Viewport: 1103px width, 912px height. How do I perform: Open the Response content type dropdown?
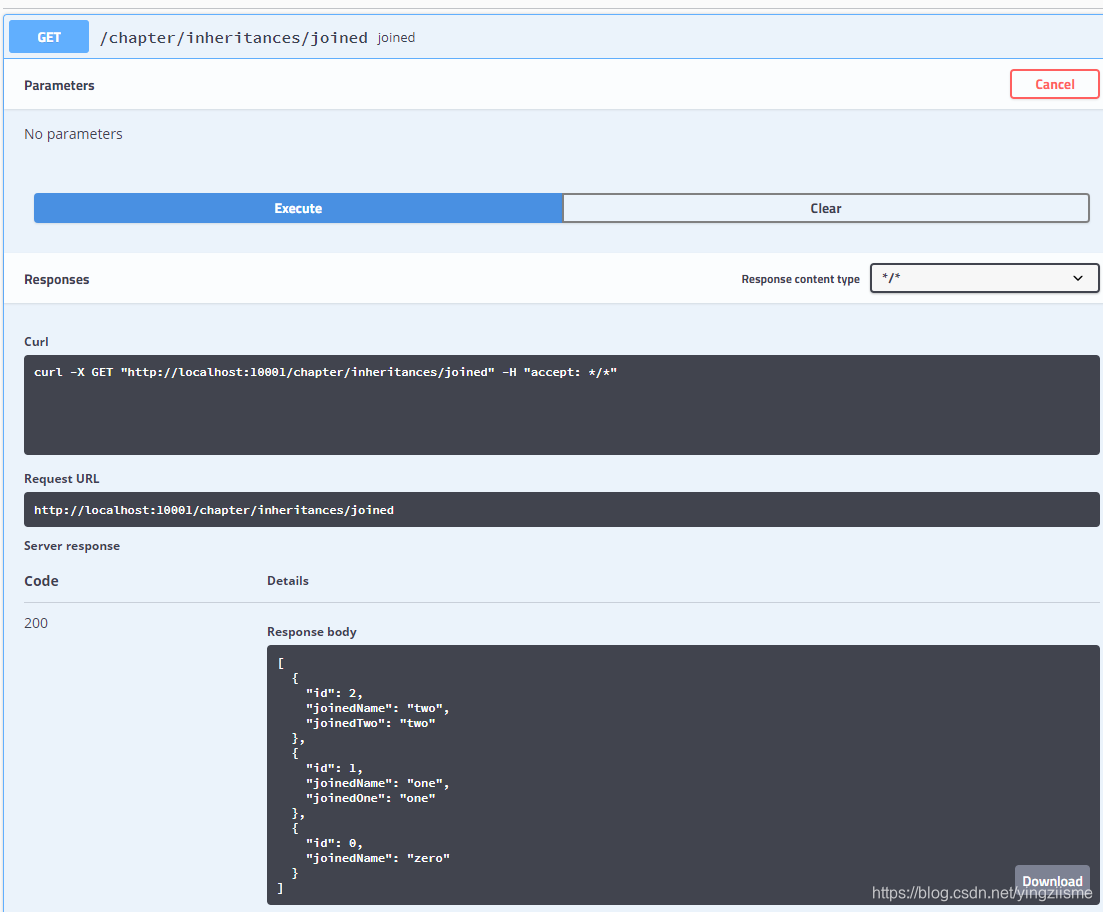click(983, 278)
